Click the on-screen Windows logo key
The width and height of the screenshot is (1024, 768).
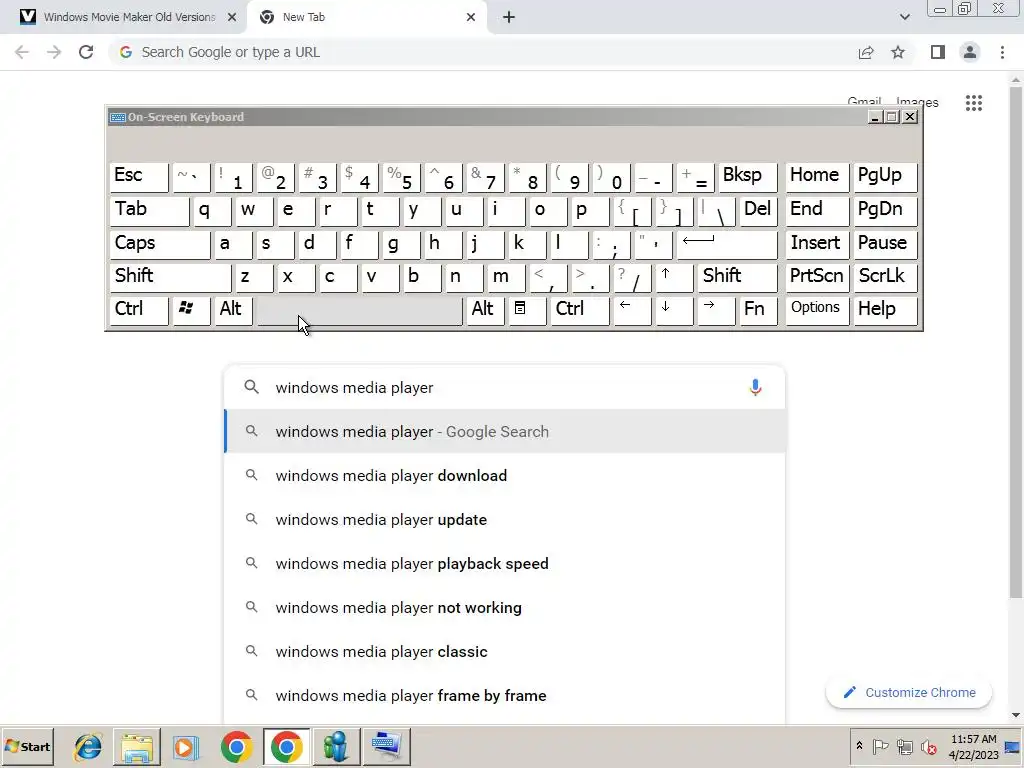(x=191, y=311)
